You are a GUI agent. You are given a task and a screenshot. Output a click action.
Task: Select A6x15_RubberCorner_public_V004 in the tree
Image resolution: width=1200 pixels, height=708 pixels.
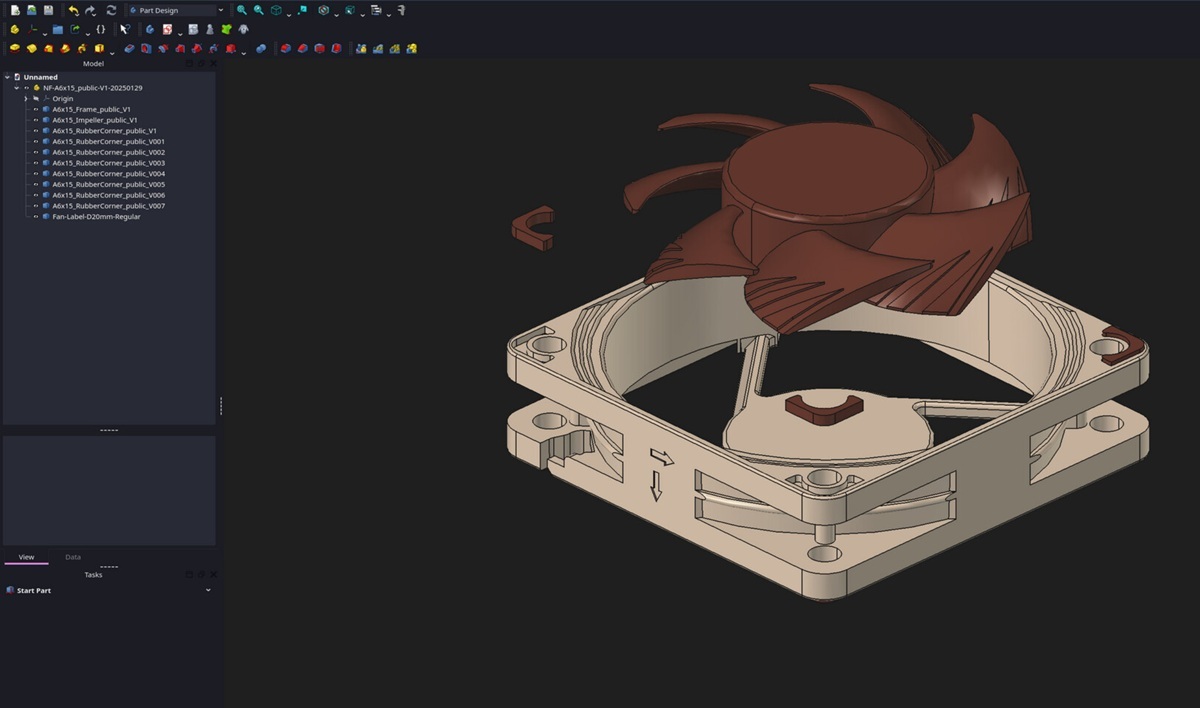point(109,173)
